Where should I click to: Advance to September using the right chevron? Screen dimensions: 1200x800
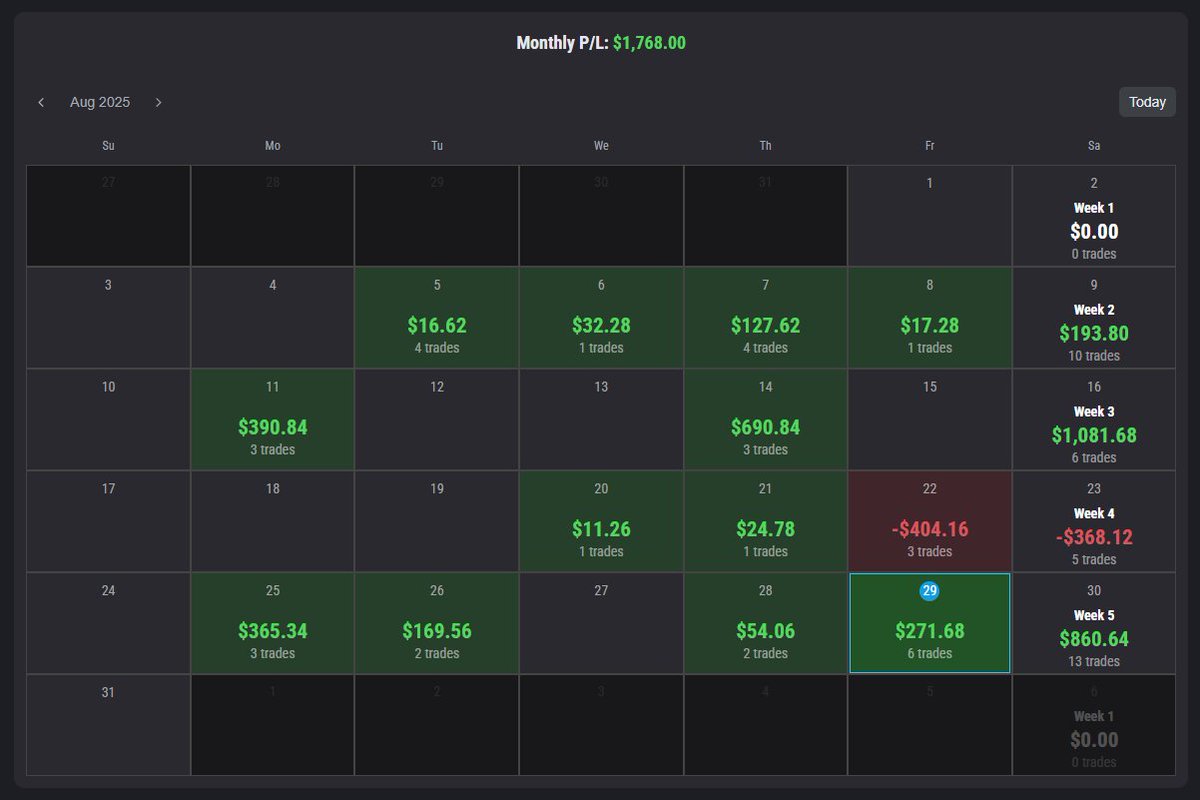(x=158, y=102)
